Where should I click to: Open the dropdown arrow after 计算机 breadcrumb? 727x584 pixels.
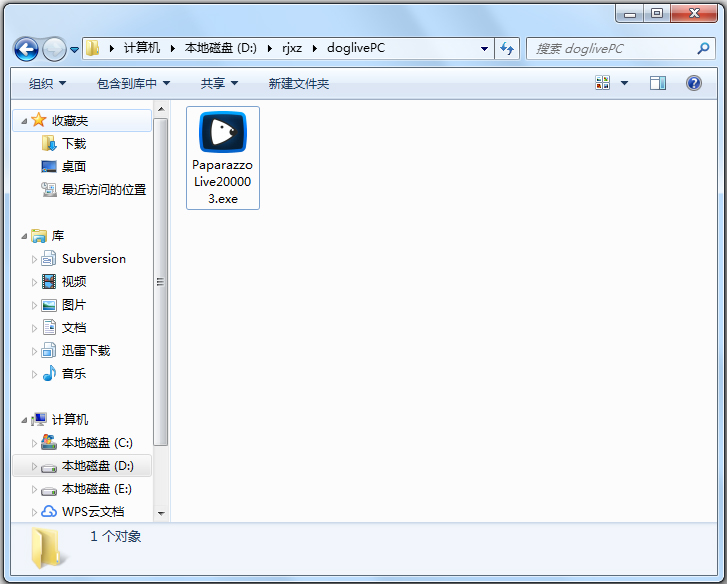pos(172,48)
